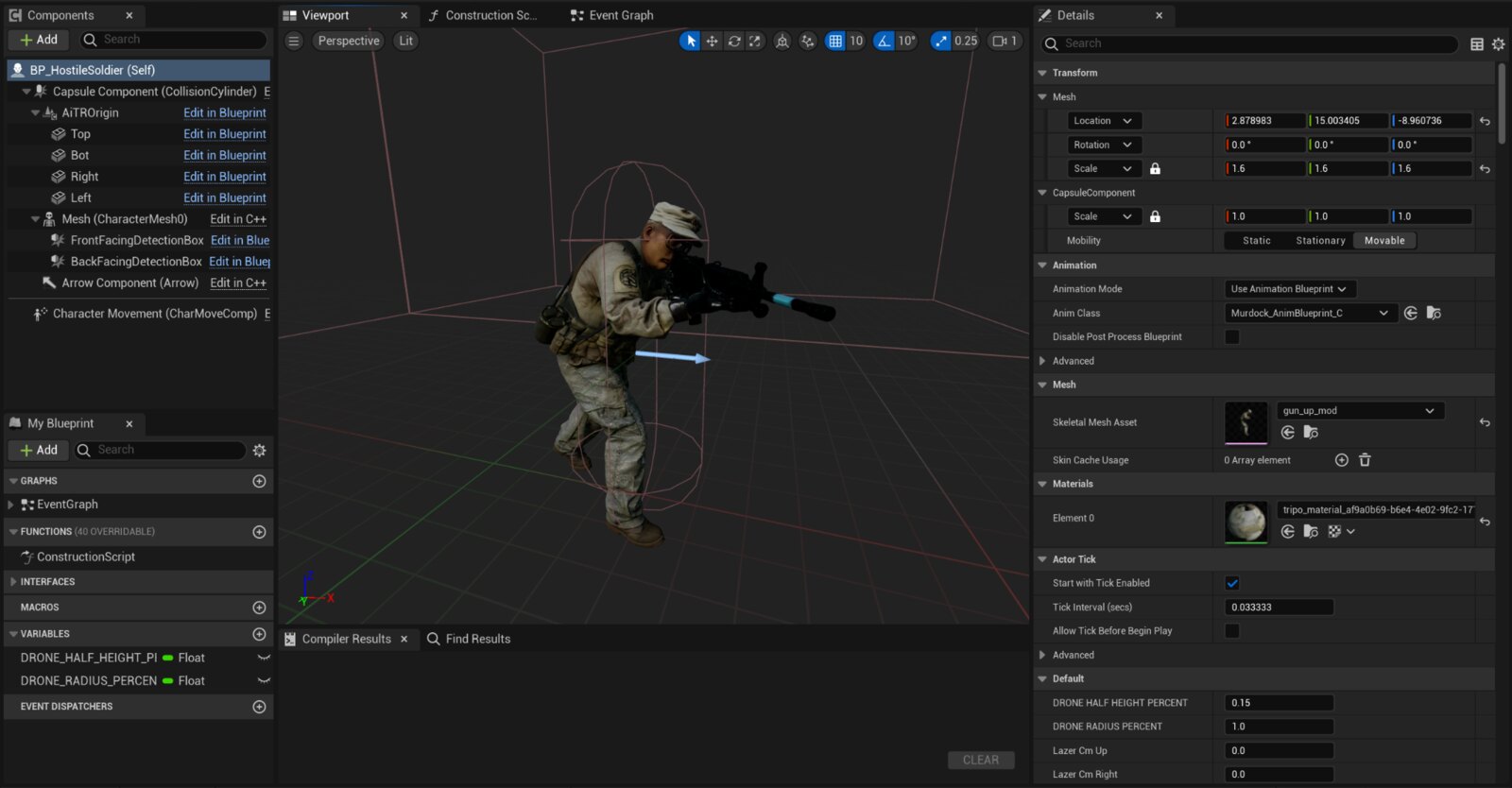Reset Mesh Location to default value

pos(1485,121)
